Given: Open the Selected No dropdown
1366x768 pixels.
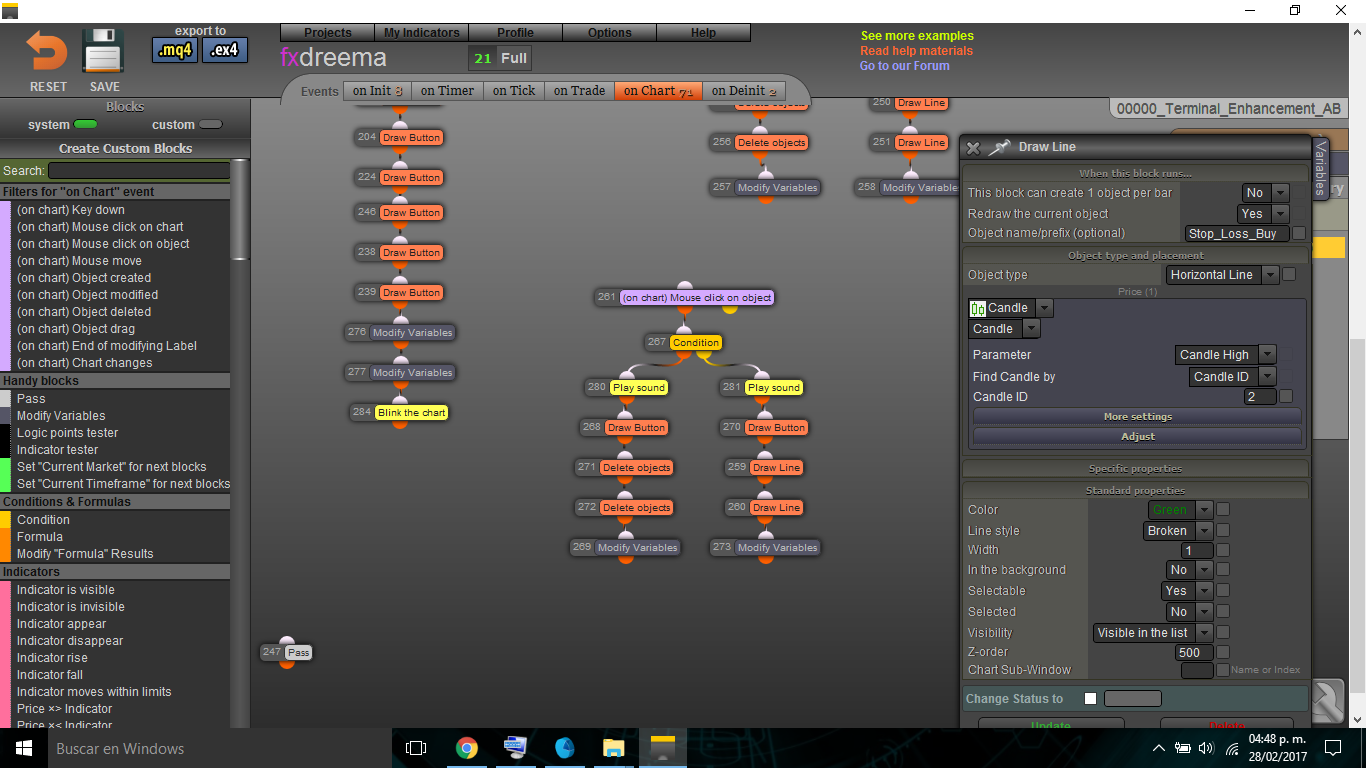Looking at the screenshot, I should 1190,612.
